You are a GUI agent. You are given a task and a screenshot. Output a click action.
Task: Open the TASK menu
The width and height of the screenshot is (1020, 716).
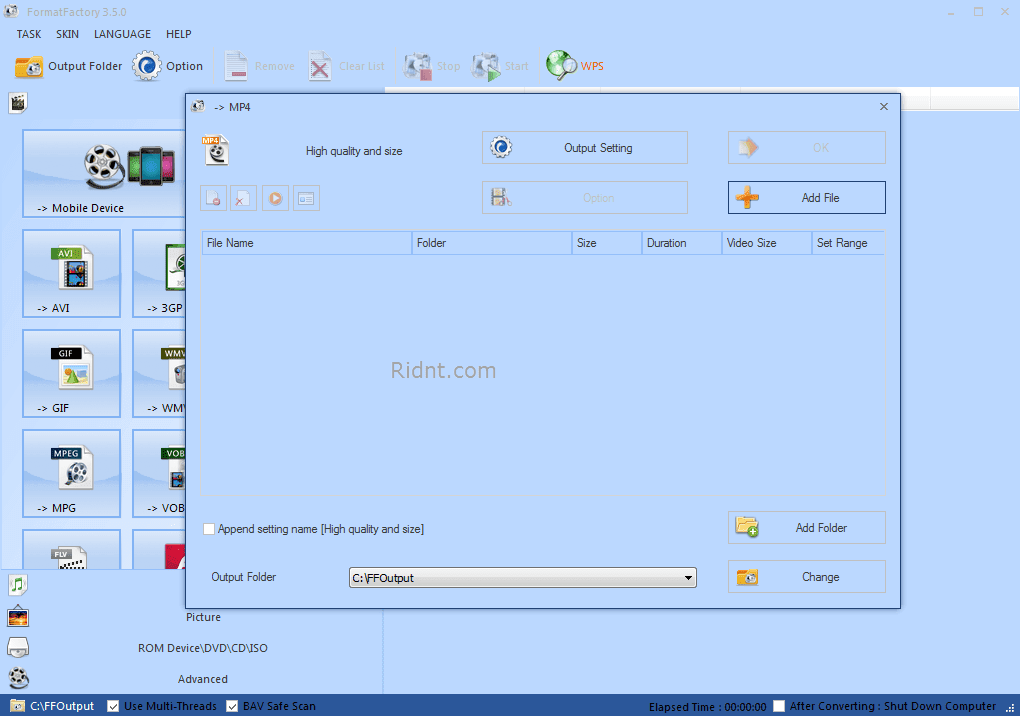coord(29,34)
